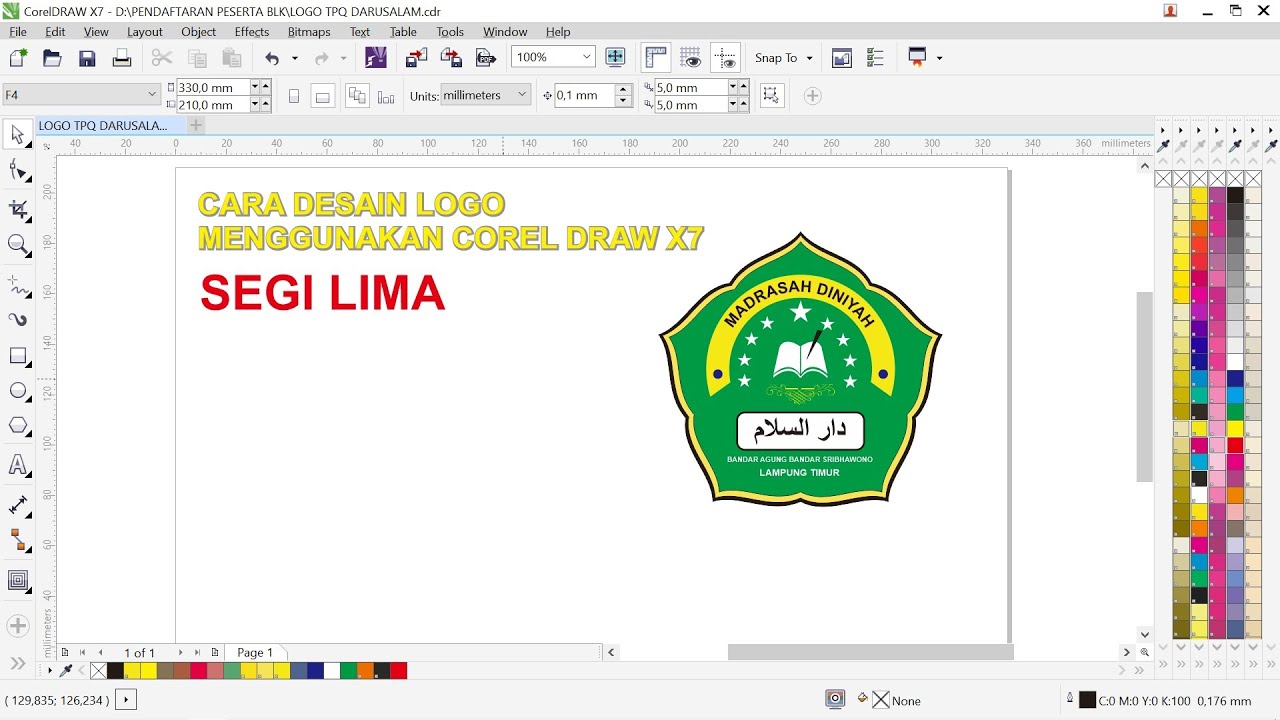Expand cursor coordinates info arrow

(x=126, y=700)
